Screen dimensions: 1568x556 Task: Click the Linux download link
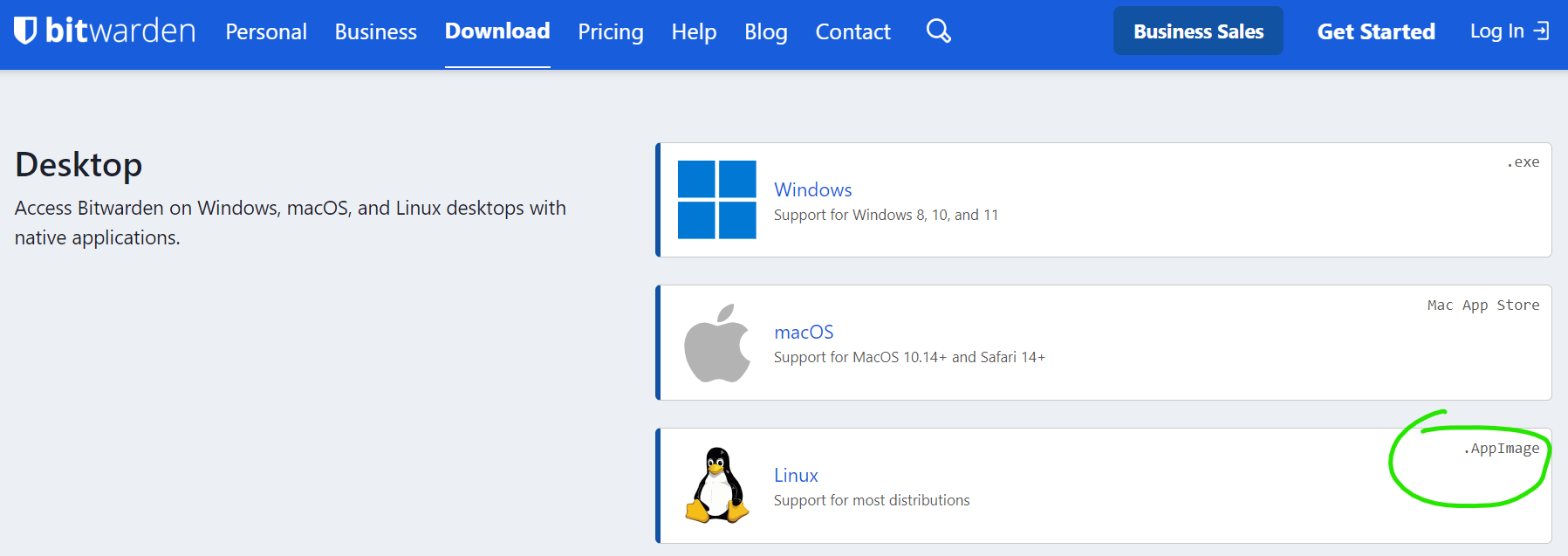pos(796,475)
